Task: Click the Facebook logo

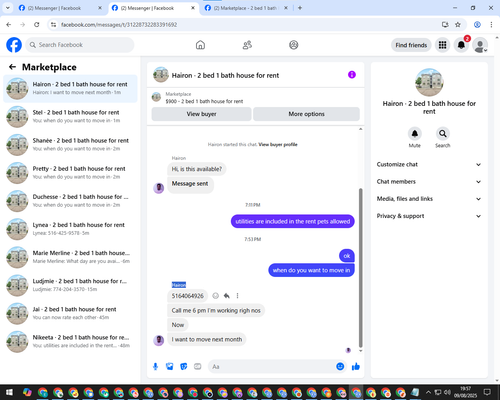Action: point(14,45)
